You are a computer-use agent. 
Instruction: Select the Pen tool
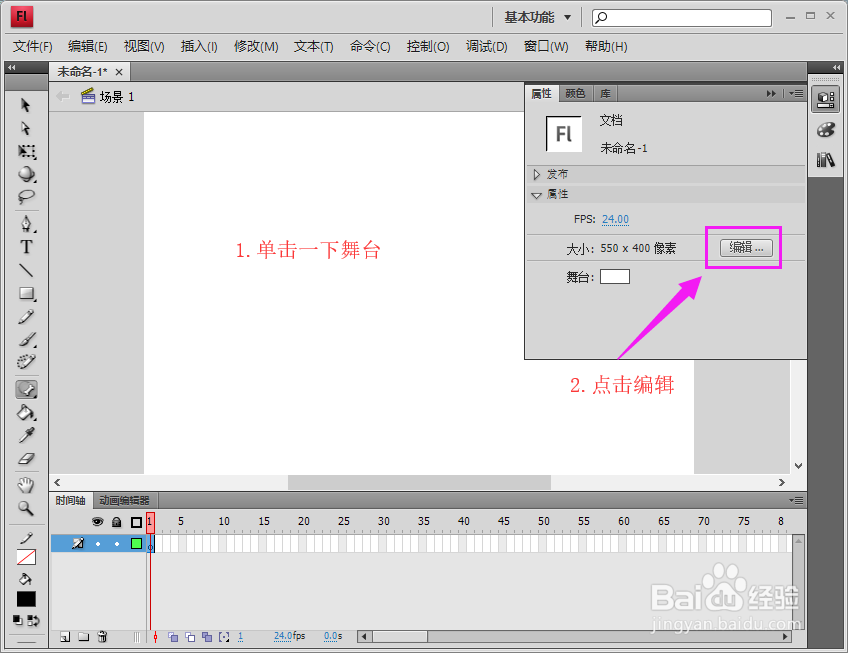point(26,223)
